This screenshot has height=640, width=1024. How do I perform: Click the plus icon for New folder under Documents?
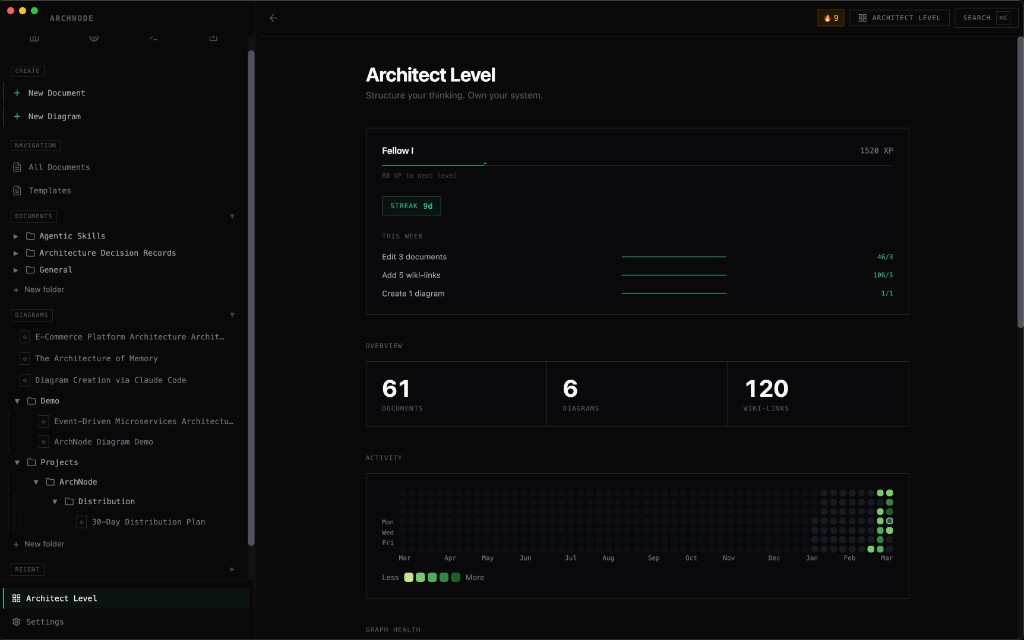[16, 290]
